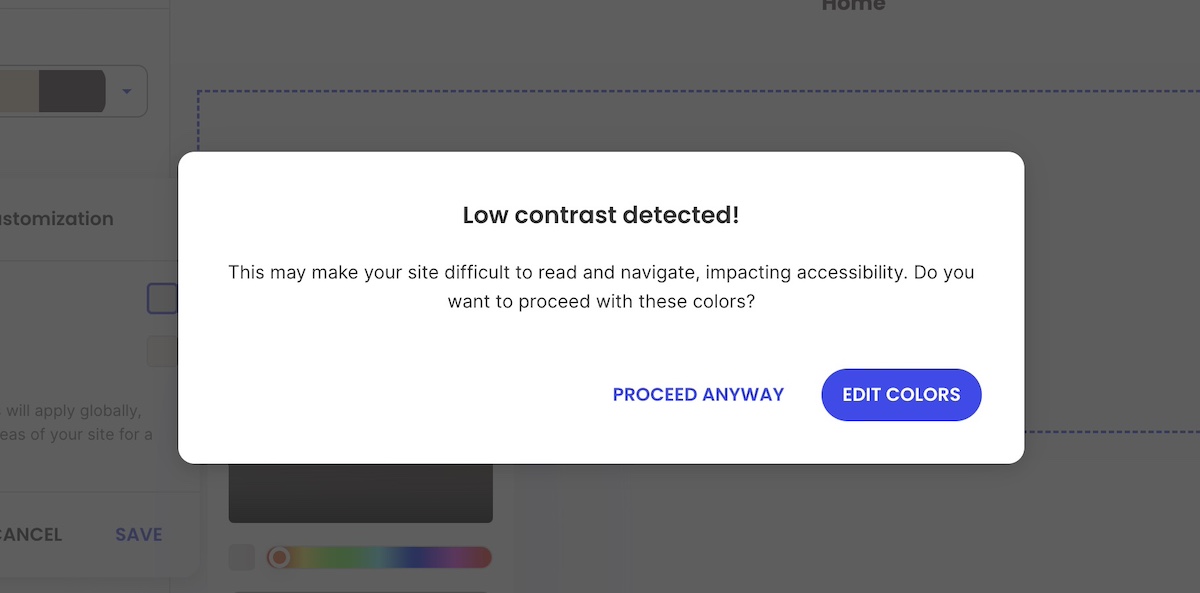Screen dimensions: 1200x593
Task: Click the EDIT COLORS button
Action: [899, 394]
